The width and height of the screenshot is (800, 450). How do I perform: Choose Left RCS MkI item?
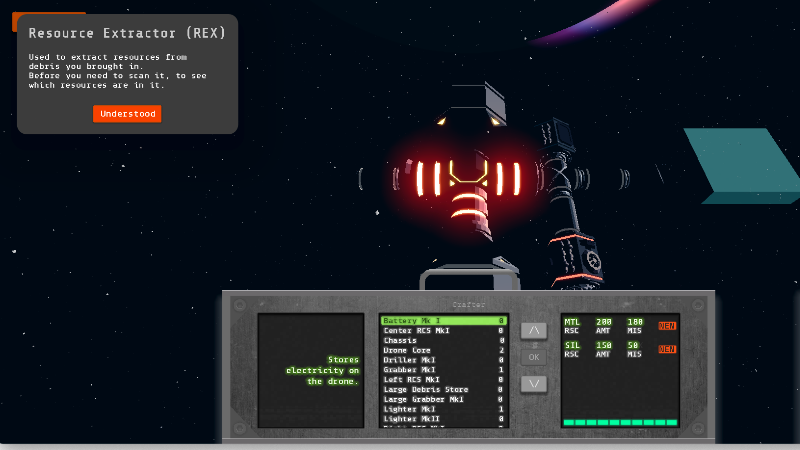pos(442,379)
